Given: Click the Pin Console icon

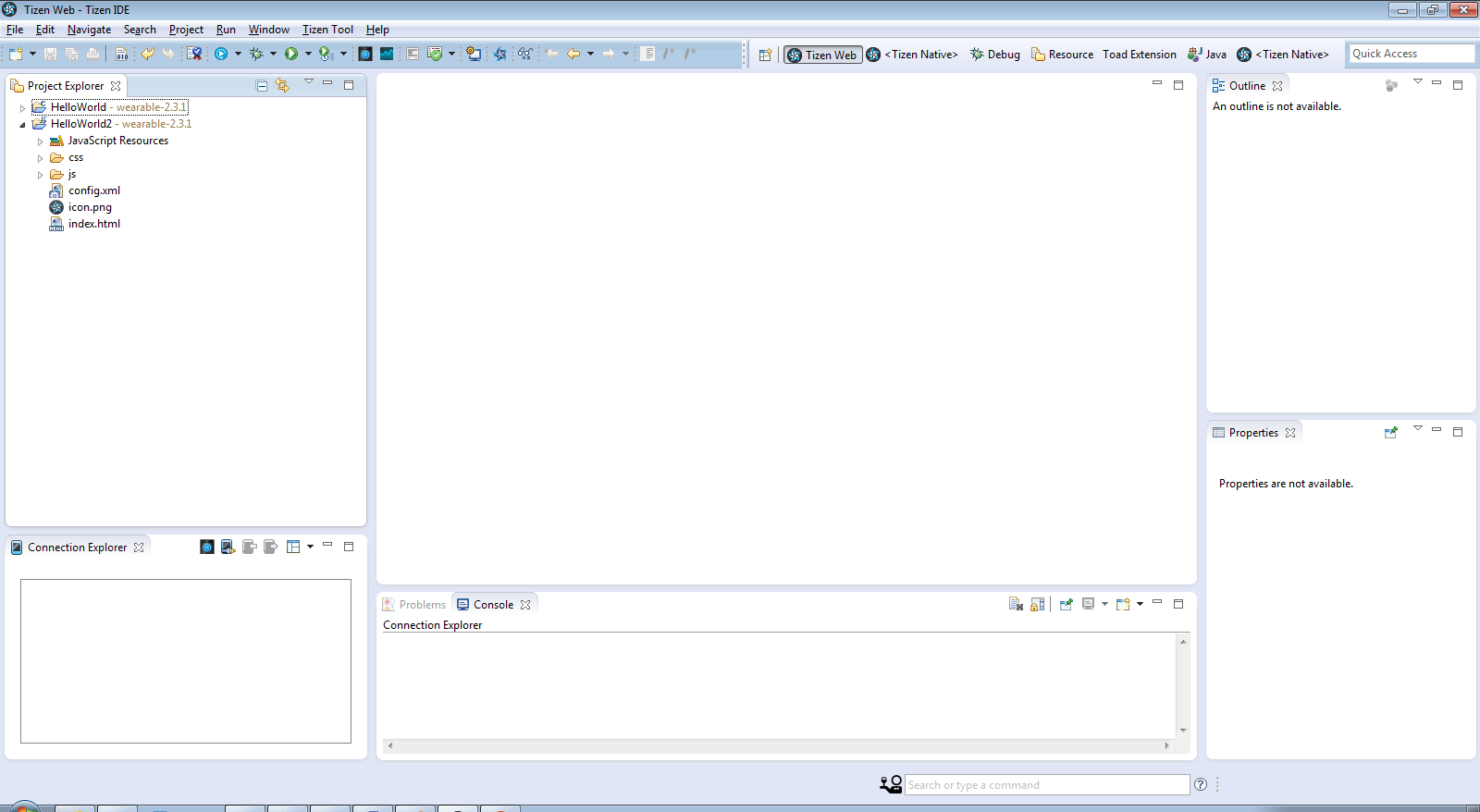Looking at the screenshot, I should pyautogui.click(x=1066, y=604).
